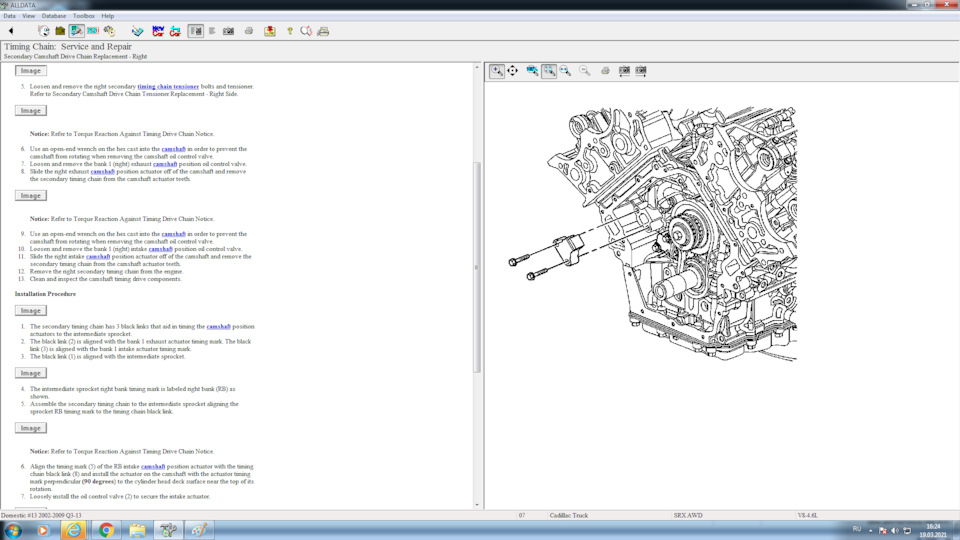This screenshot has width=960, height=540.
Task: Follow the camshaft link in step 6
Action: 173,149
